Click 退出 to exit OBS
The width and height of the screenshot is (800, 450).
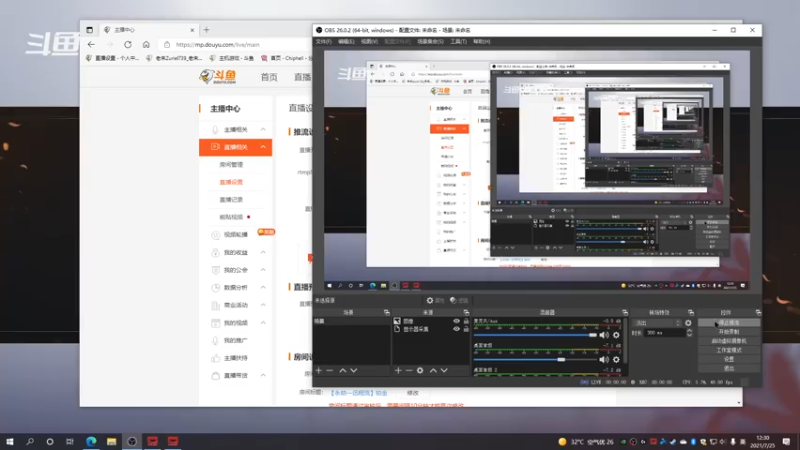pyautogui.click(x=729, y=368)
